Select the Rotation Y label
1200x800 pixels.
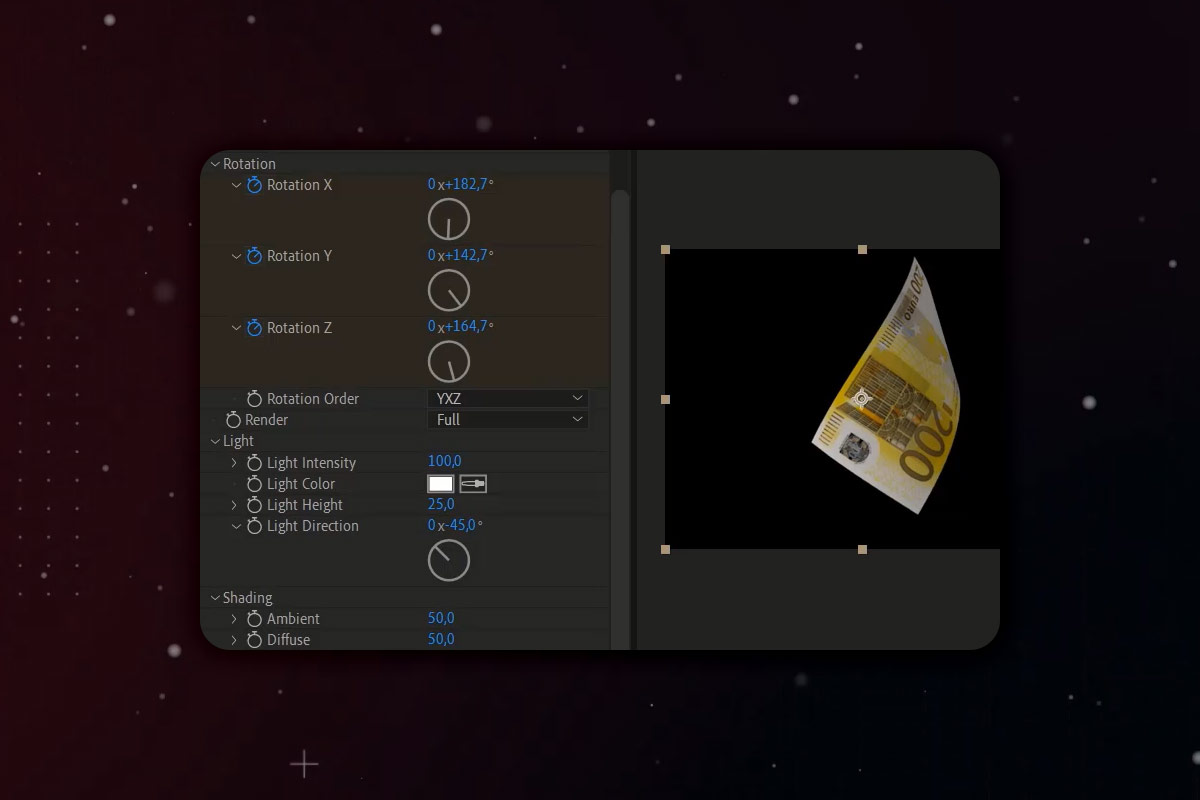299,256
